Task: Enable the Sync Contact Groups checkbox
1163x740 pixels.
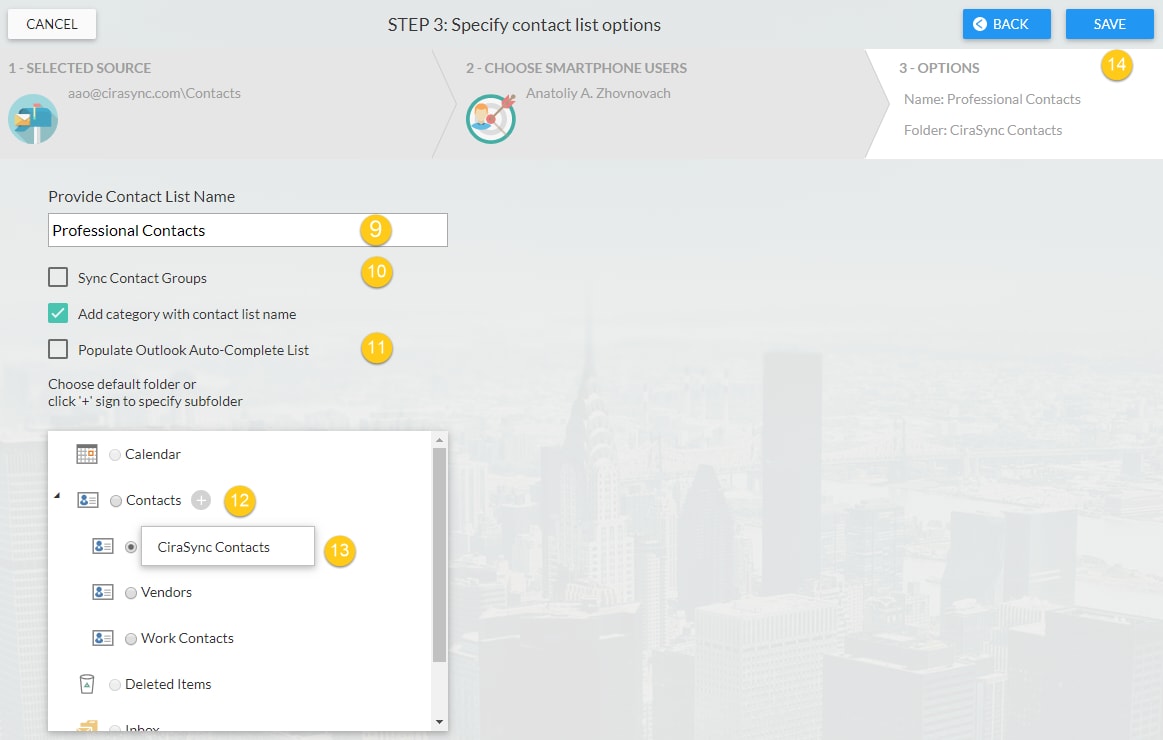Action: point(58,277)
